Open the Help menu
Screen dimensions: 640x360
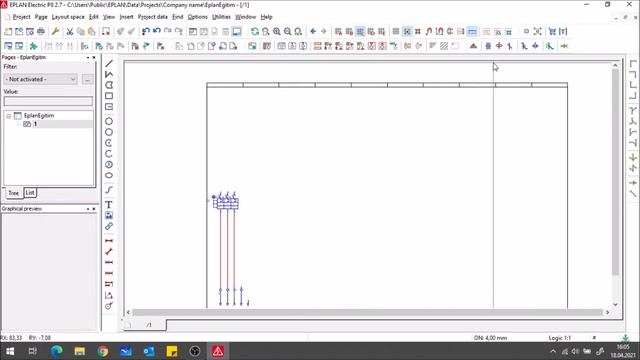tap(267, 17)
